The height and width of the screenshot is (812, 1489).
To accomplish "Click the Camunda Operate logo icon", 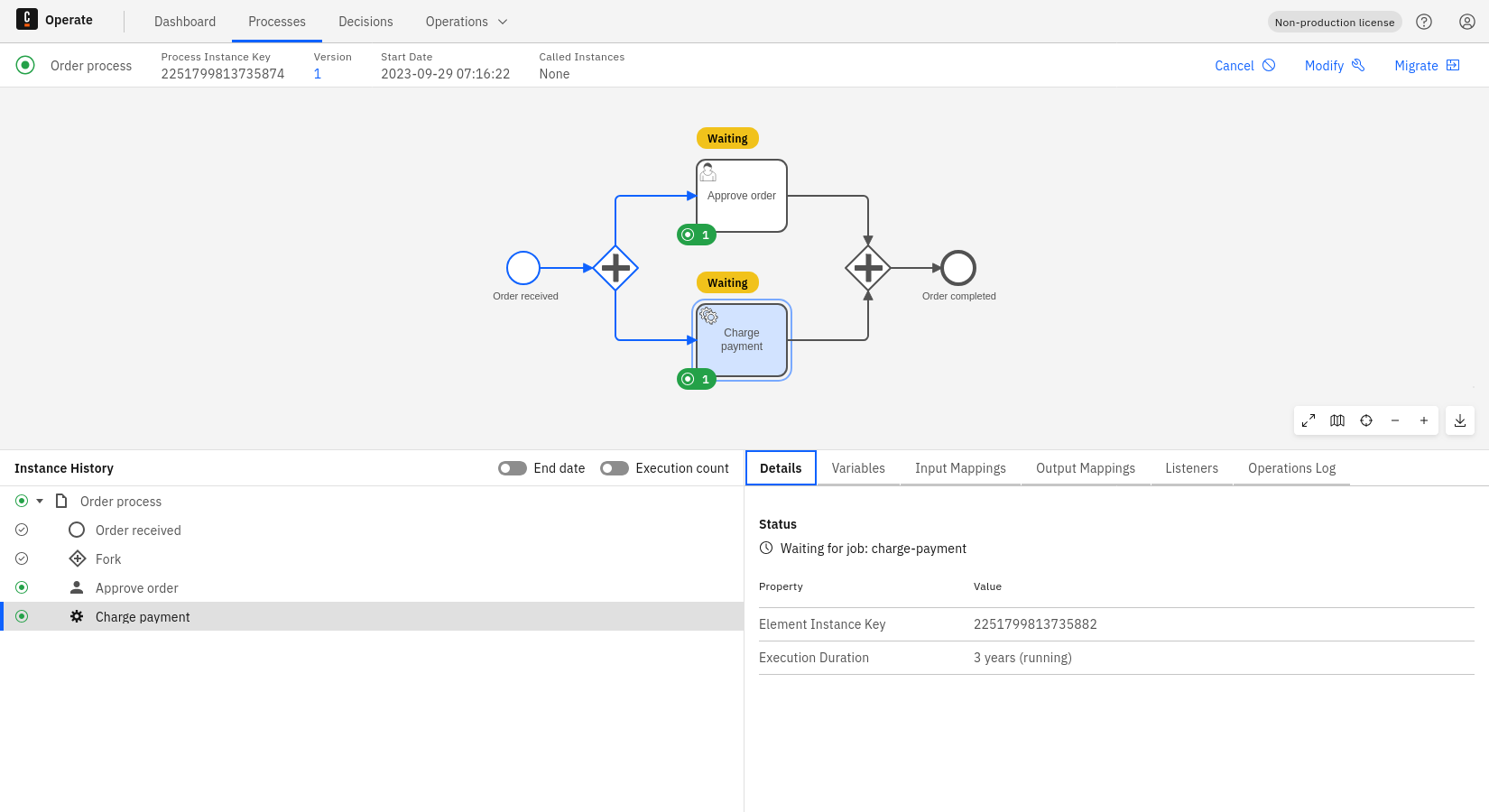I will [27, 19].
